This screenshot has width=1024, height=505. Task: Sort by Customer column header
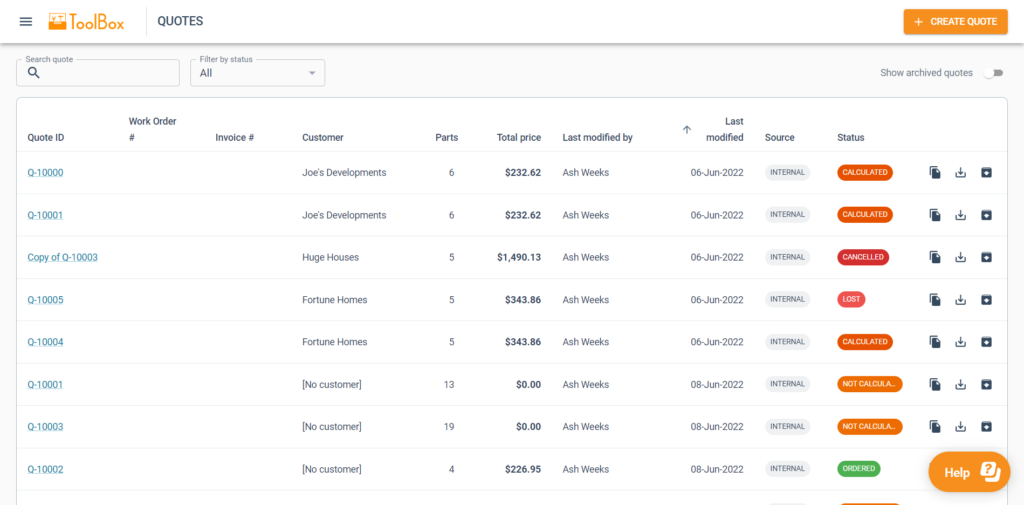point(322,138)
